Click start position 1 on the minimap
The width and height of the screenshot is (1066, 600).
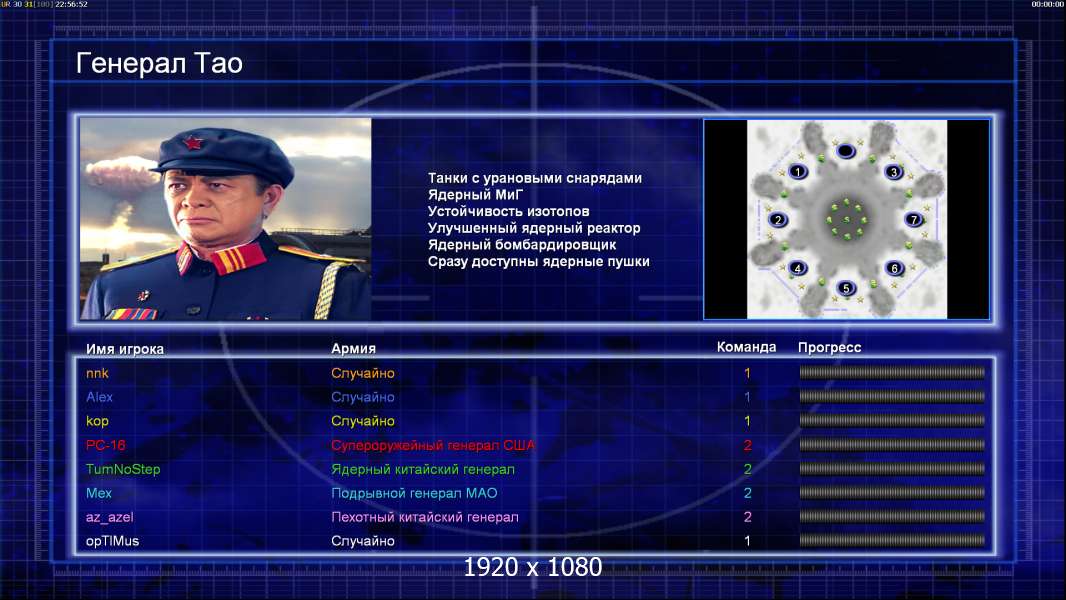(x=798, y=171)
